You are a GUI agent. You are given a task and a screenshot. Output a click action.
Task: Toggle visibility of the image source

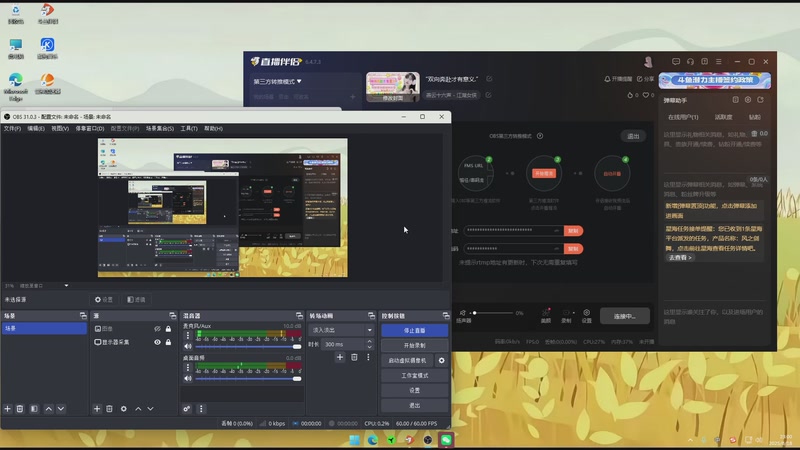pyautogui.click(x=157, y=329)
